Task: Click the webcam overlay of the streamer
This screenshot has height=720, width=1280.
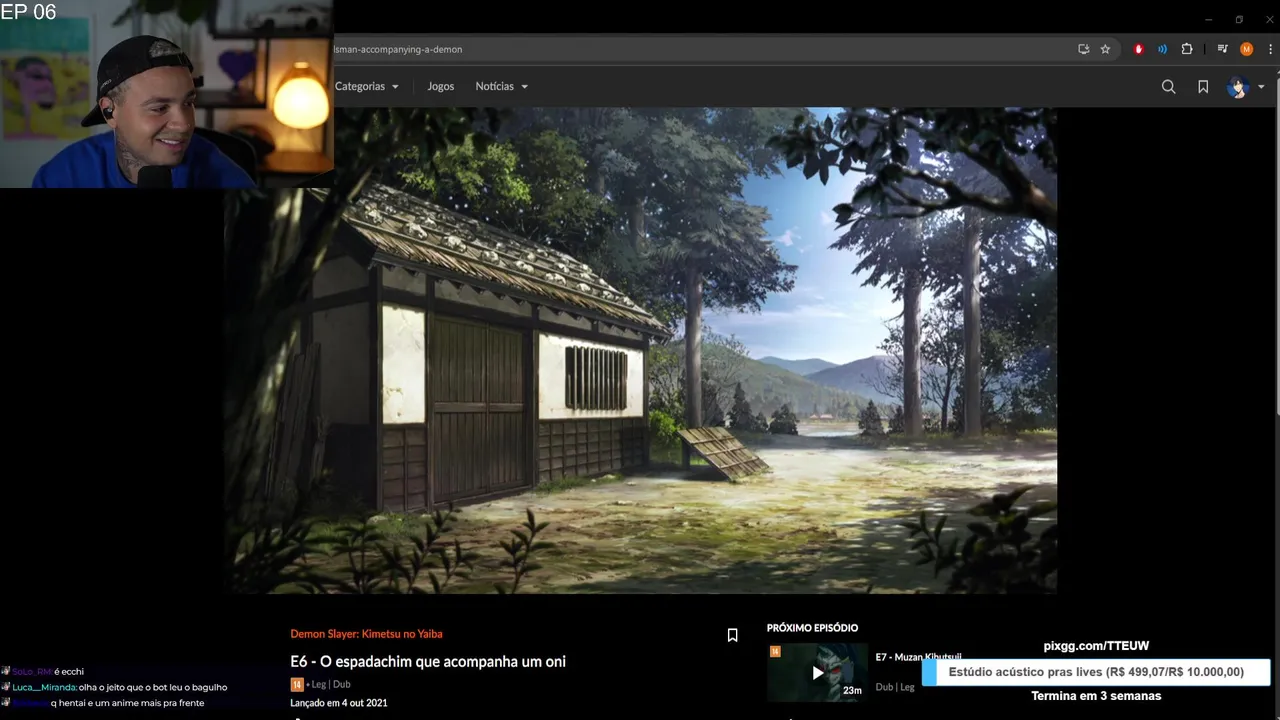Action: coord(166,94)
